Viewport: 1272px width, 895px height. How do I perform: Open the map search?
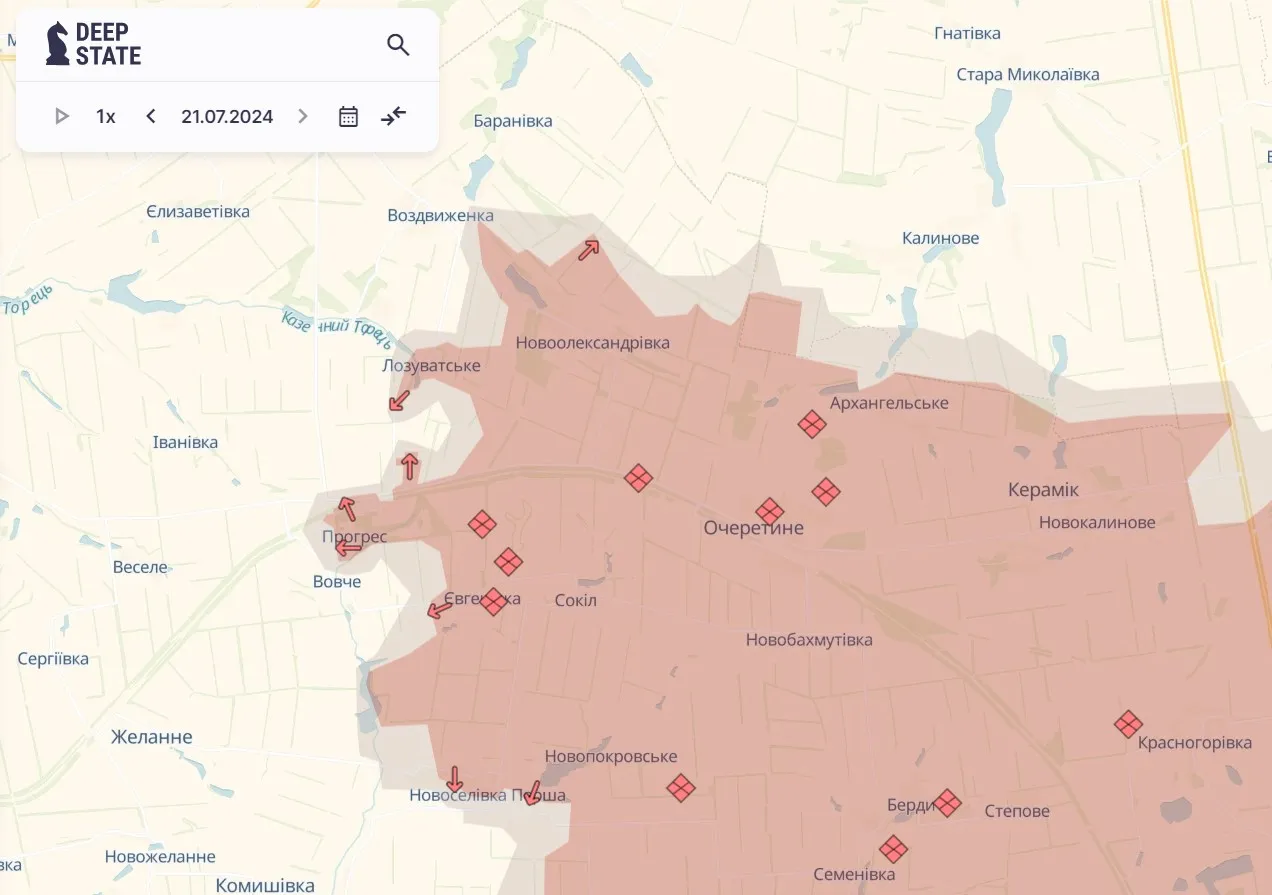[x=398, y=45]
